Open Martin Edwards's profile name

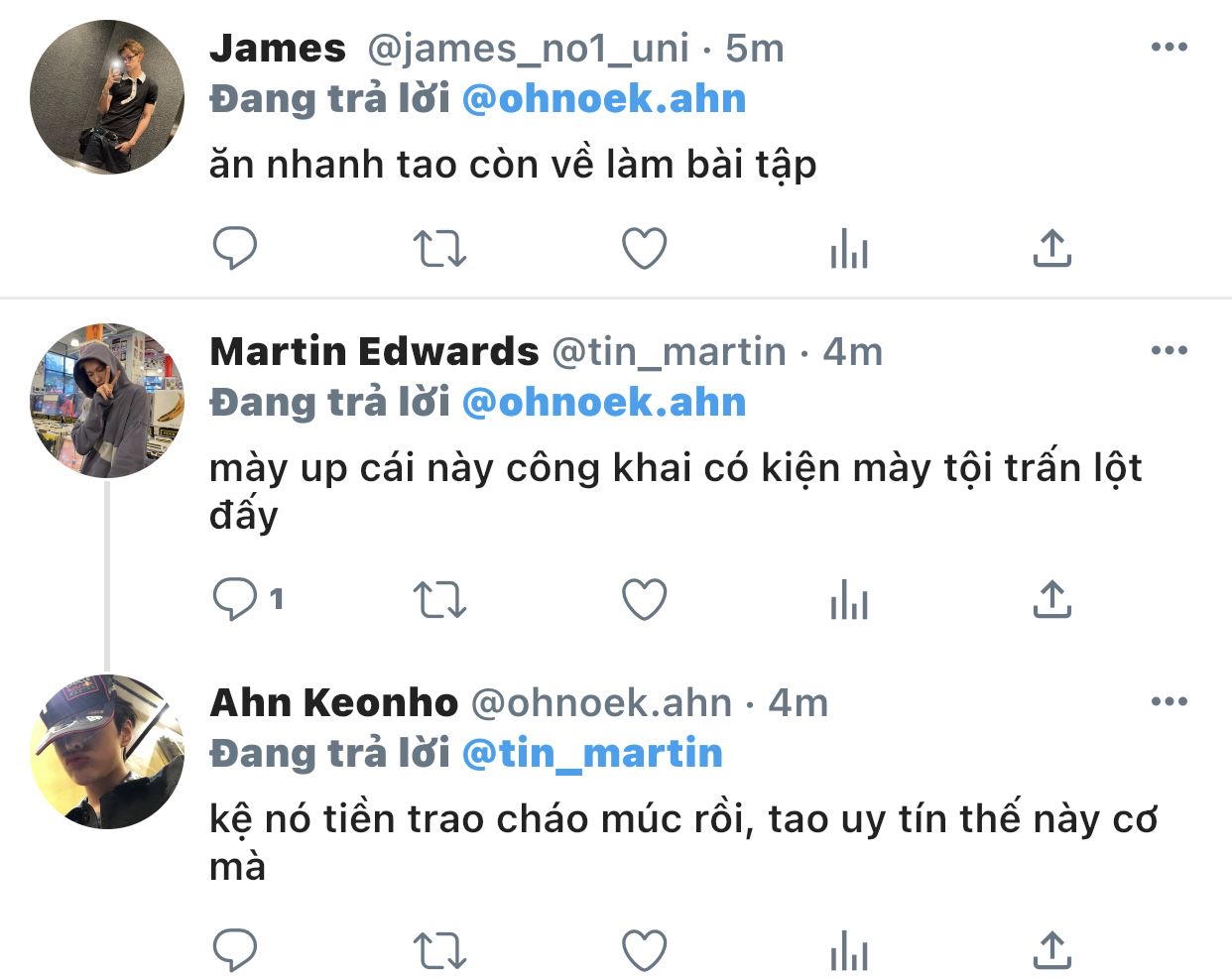(x=374, y=351)
